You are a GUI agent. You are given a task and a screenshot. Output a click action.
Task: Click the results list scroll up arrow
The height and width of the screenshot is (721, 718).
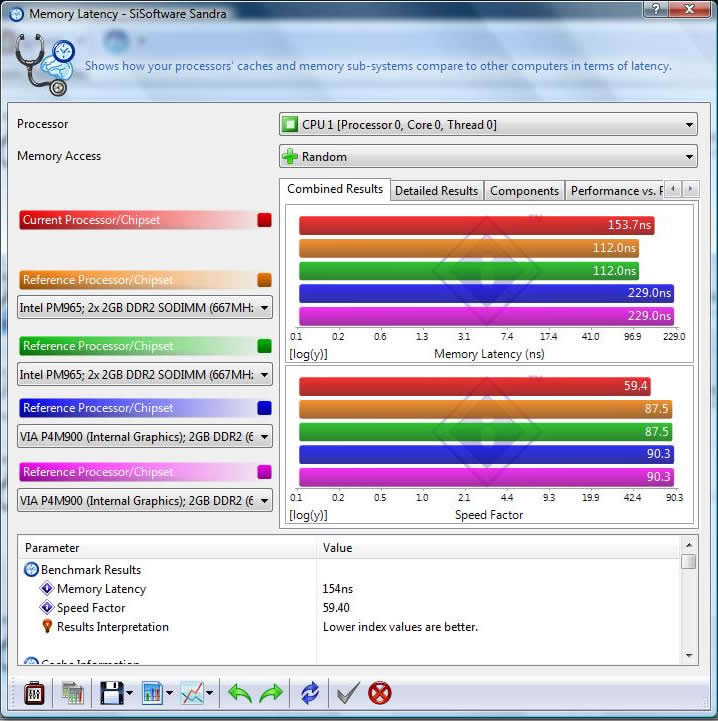coord(689,545)
